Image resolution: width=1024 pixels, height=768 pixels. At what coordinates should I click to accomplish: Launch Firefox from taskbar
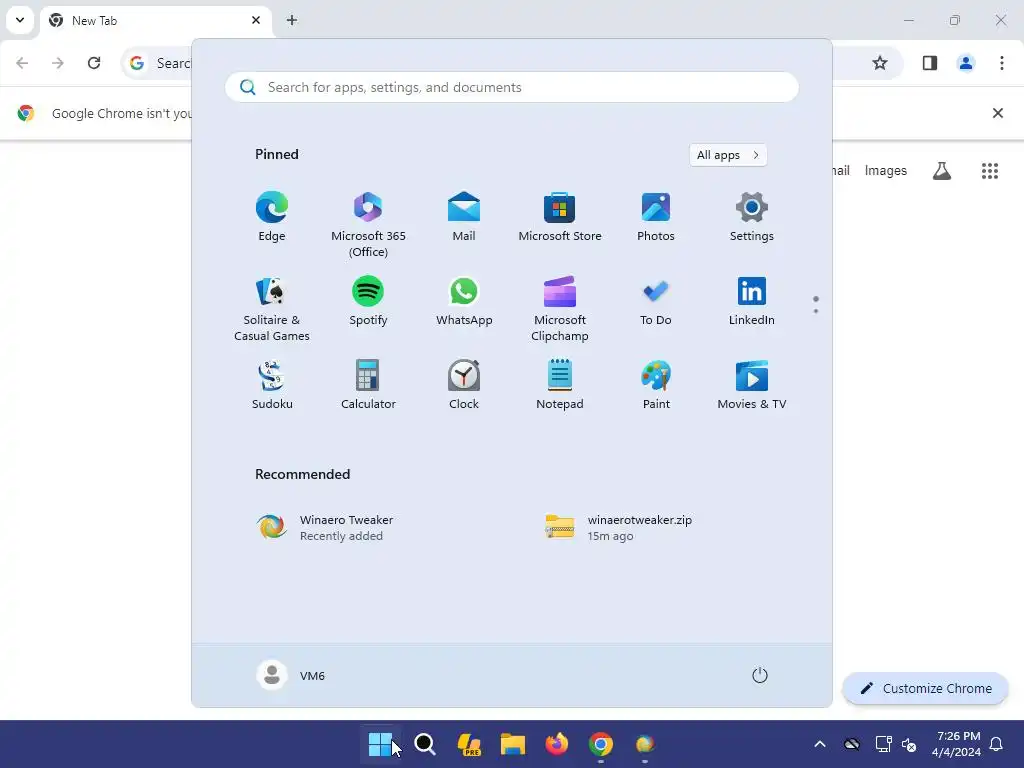click(x=556, y=744)
